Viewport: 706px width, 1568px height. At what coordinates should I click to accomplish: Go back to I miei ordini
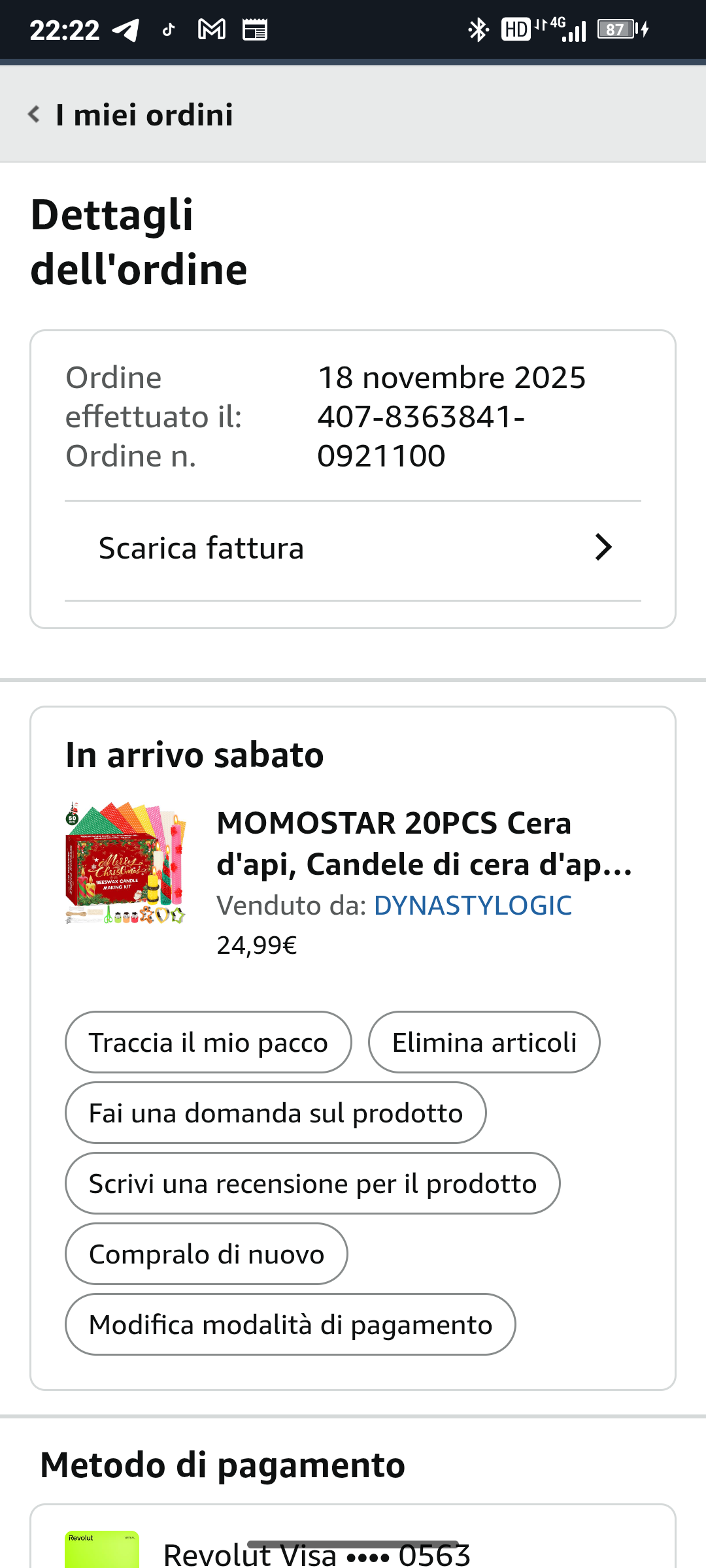tap(144, 115)
